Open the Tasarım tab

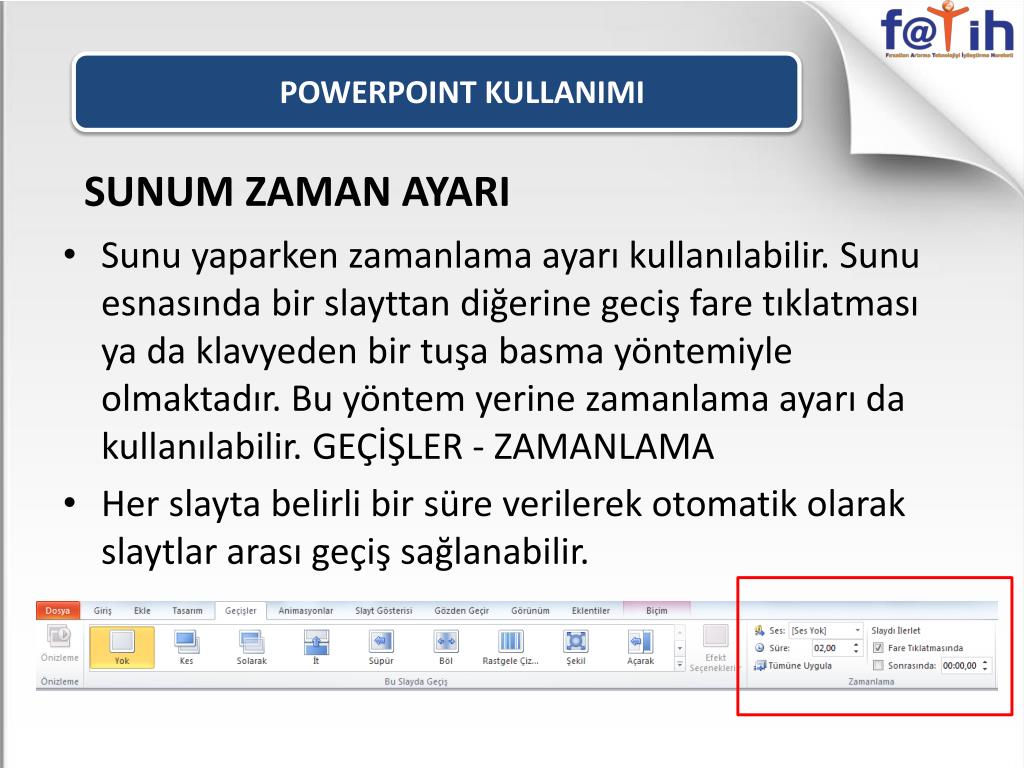click(187, 611)
